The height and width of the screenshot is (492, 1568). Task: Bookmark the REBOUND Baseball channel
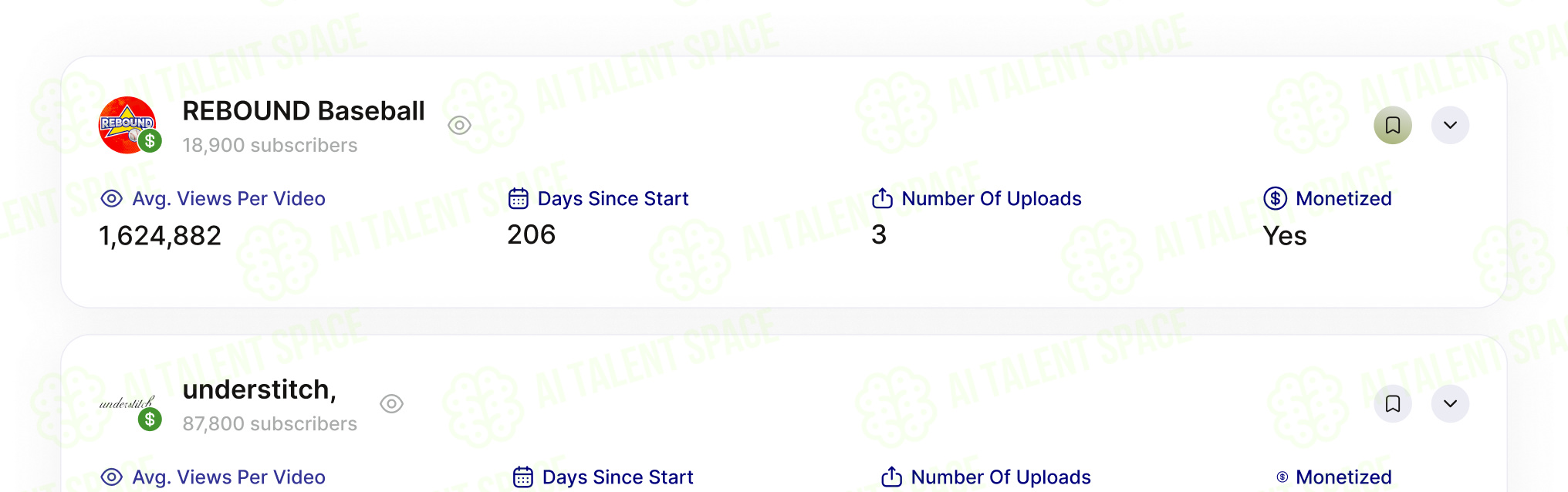pyautogui.click(x=1393, y=125)
